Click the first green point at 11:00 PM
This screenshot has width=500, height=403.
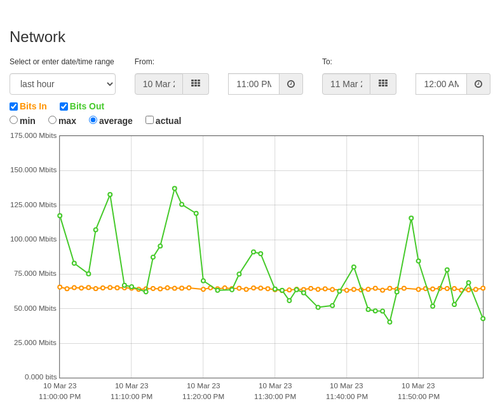[x=60, y=216]
